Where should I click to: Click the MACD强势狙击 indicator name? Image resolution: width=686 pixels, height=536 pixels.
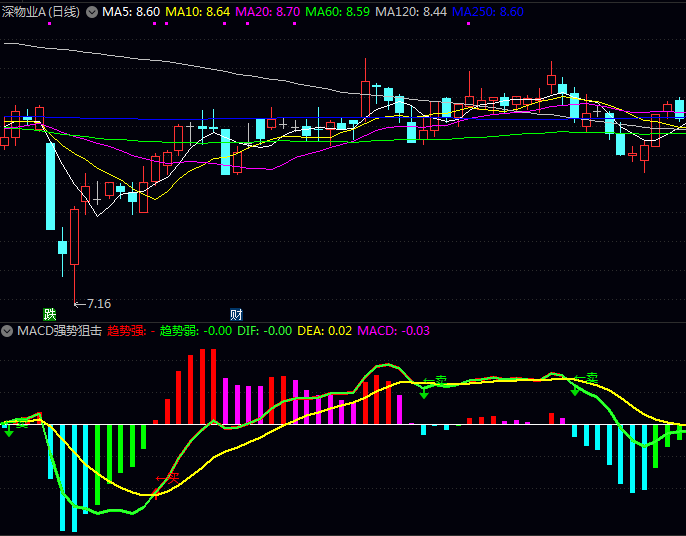59,330
